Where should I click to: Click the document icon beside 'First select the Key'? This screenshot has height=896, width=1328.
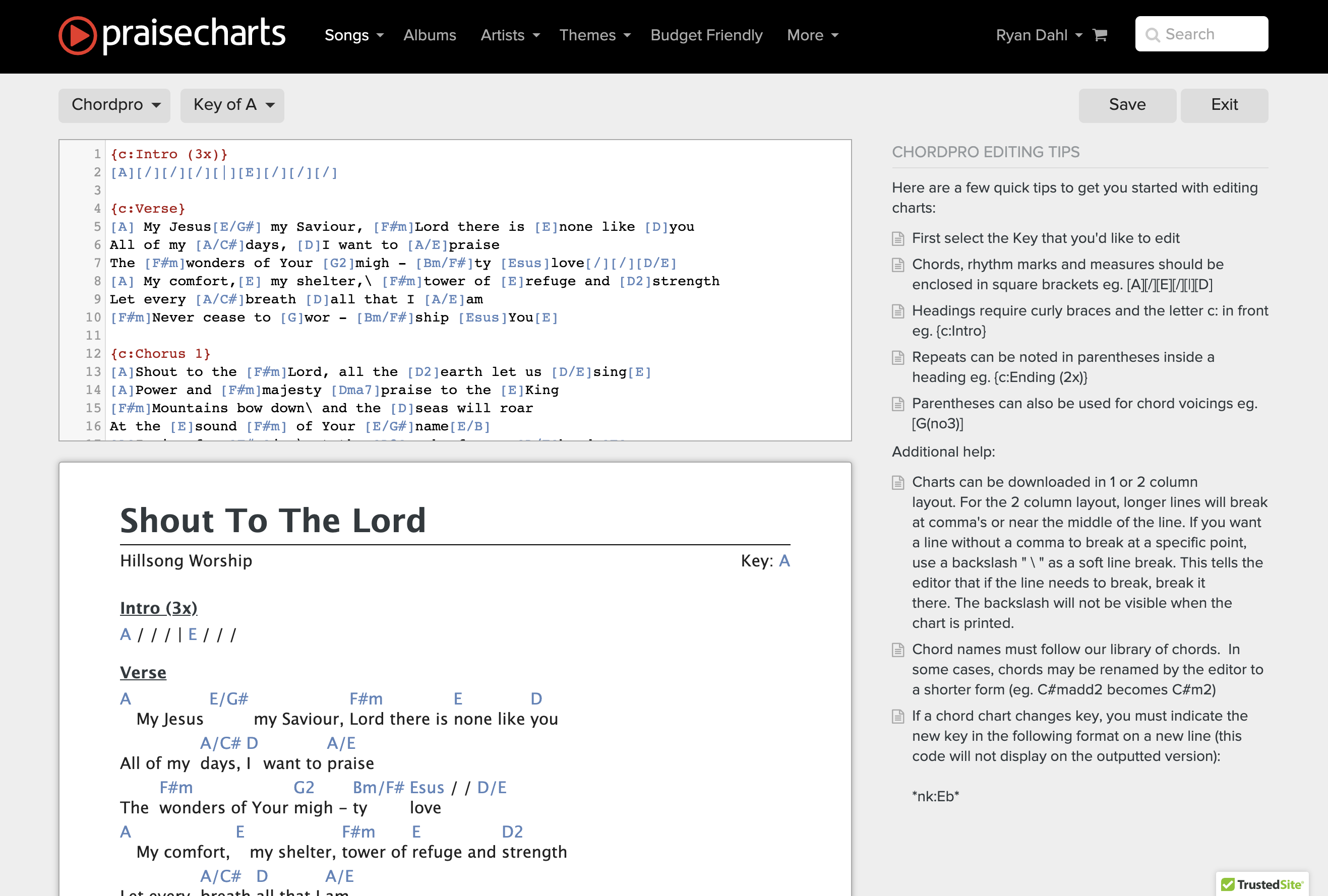tap(898, 239)
